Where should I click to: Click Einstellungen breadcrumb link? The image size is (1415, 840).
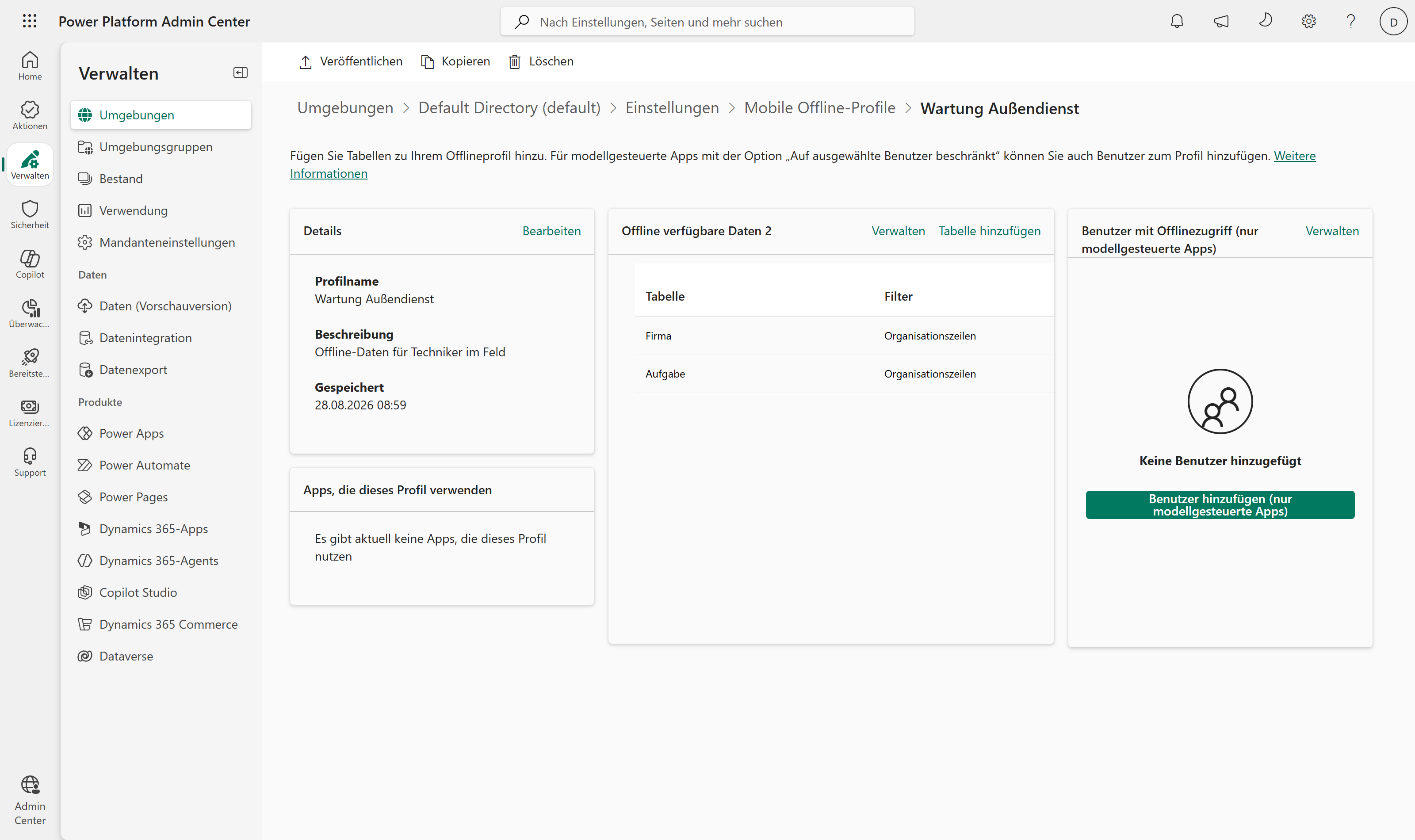672,107
